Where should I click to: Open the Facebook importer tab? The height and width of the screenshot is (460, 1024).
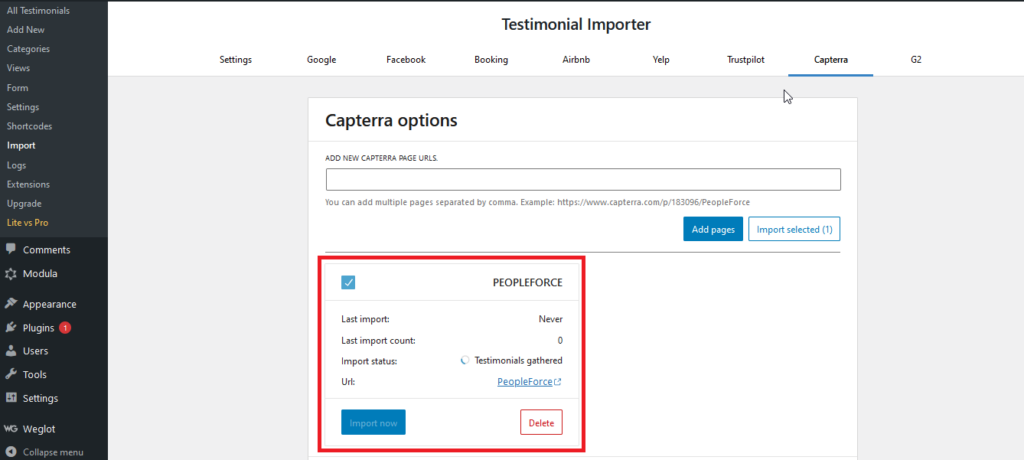coord(406,59)
